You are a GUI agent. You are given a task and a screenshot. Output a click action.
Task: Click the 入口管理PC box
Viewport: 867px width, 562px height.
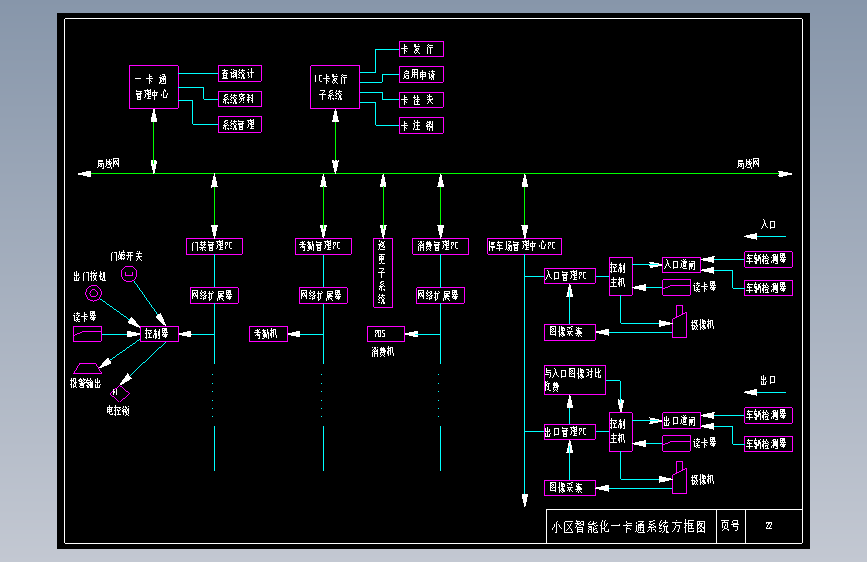coord(570,276)
